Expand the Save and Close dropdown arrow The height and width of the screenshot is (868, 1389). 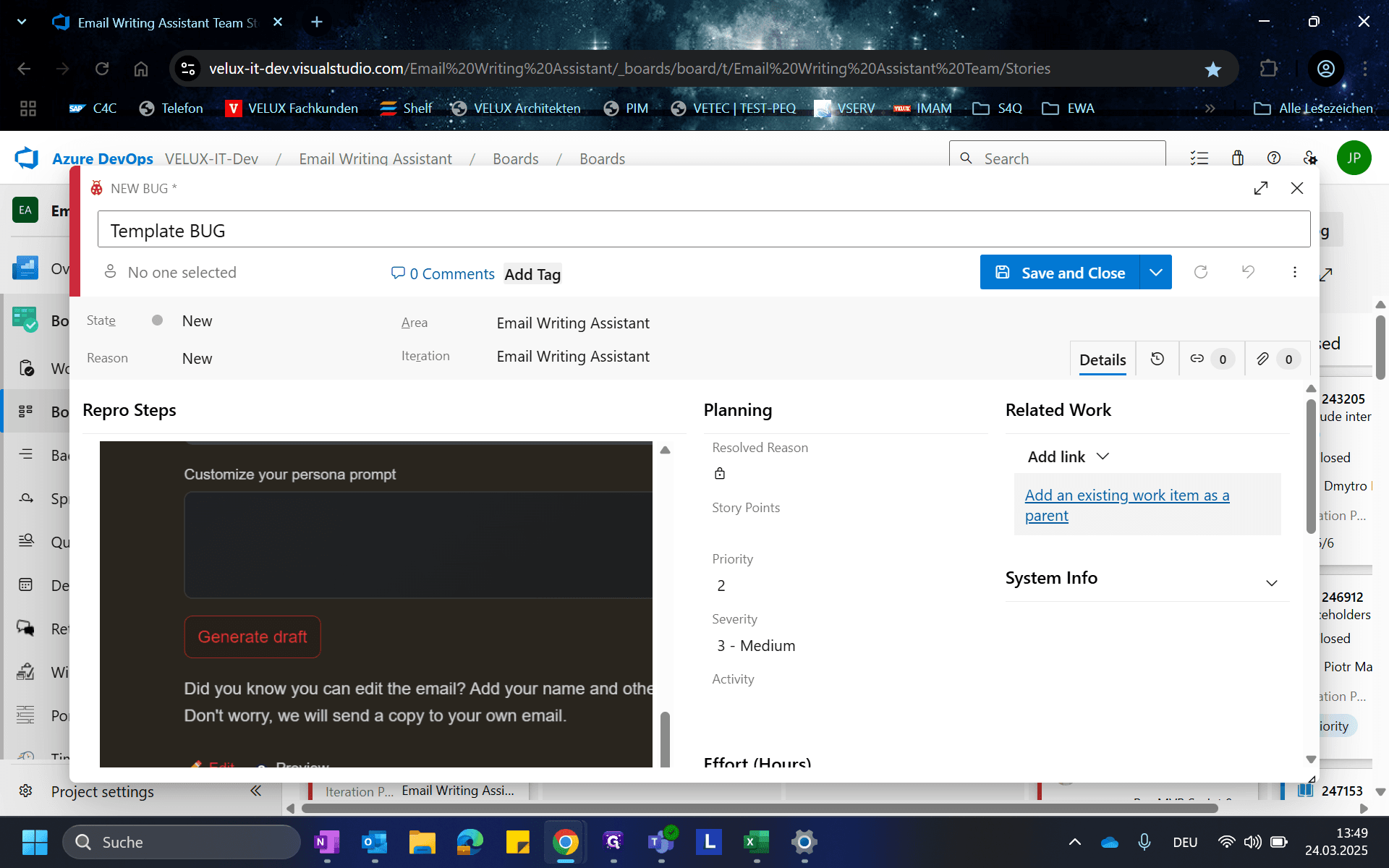pyautogui.click(x=1156, y=273)
